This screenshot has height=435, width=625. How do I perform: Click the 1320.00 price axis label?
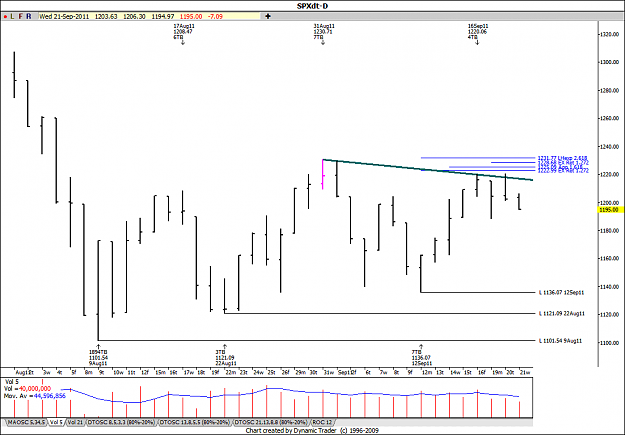click(609, 34)
